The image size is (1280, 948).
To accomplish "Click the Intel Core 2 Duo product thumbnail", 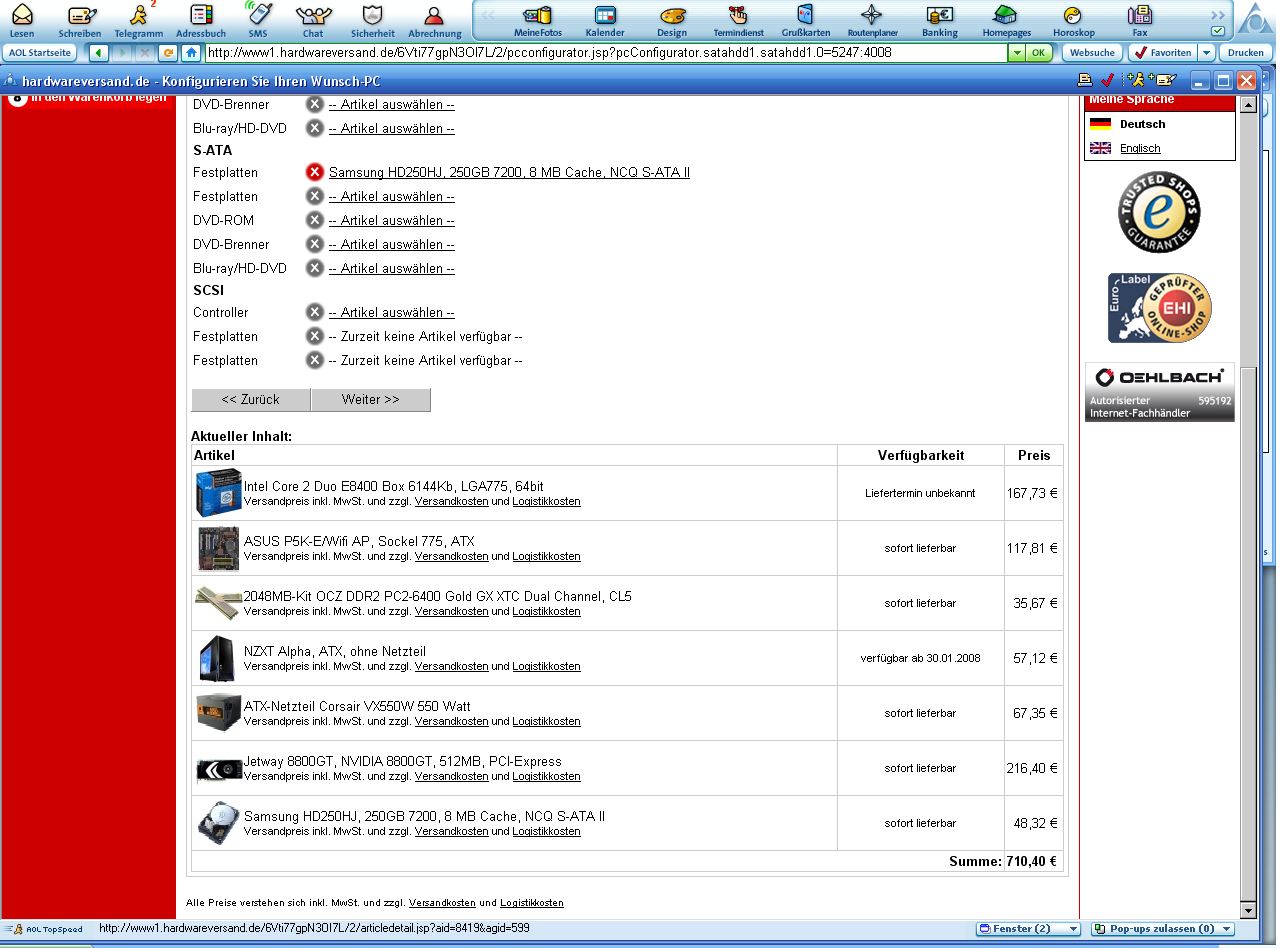I will 219,492.
